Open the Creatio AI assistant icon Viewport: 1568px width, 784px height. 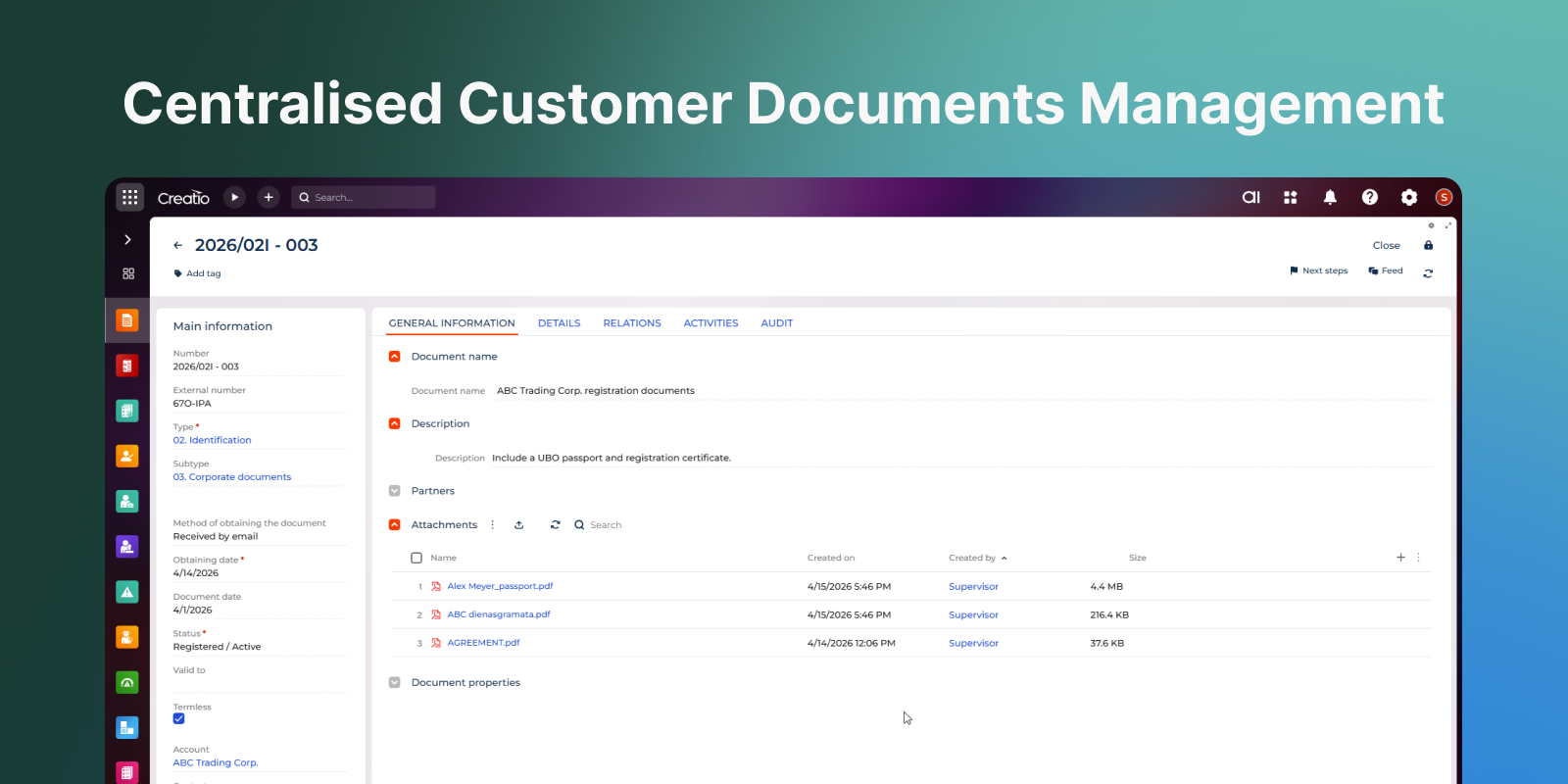(x=1251, y=197)
